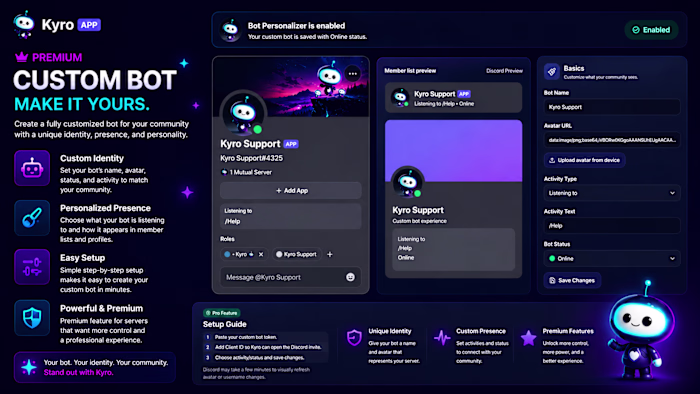The width and height of the screenshot is (700, 394).
Task: Click the mutual server icon
Action: coord(224,172)
